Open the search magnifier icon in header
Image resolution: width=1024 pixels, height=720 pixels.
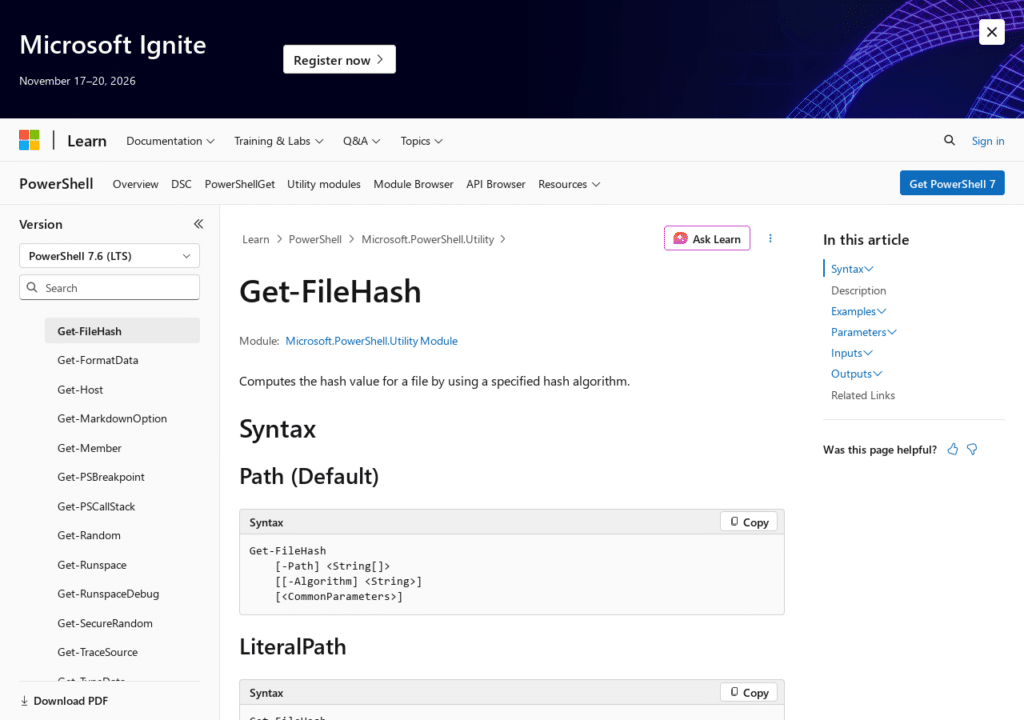click(949, 140)
